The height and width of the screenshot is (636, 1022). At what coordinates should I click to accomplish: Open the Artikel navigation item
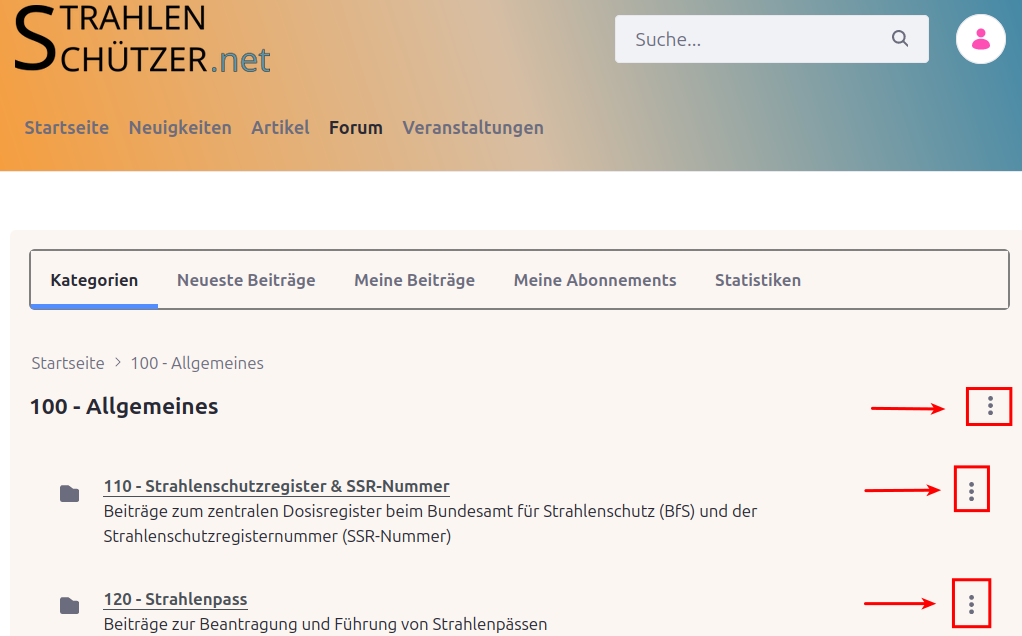pyautogui.click(x=280, y=128)
